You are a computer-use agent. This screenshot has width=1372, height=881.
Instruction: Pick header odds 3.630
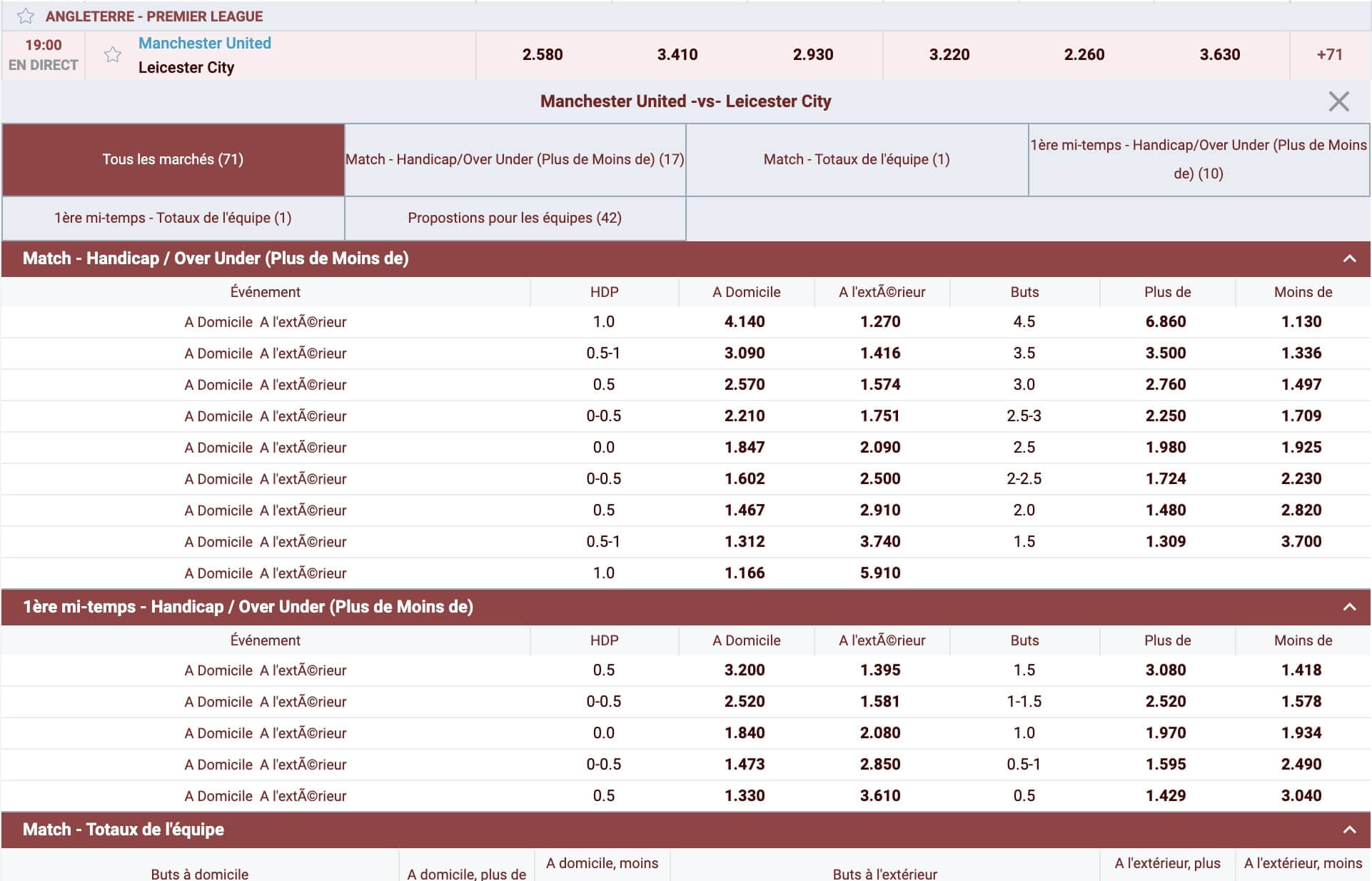[1220, 54]
